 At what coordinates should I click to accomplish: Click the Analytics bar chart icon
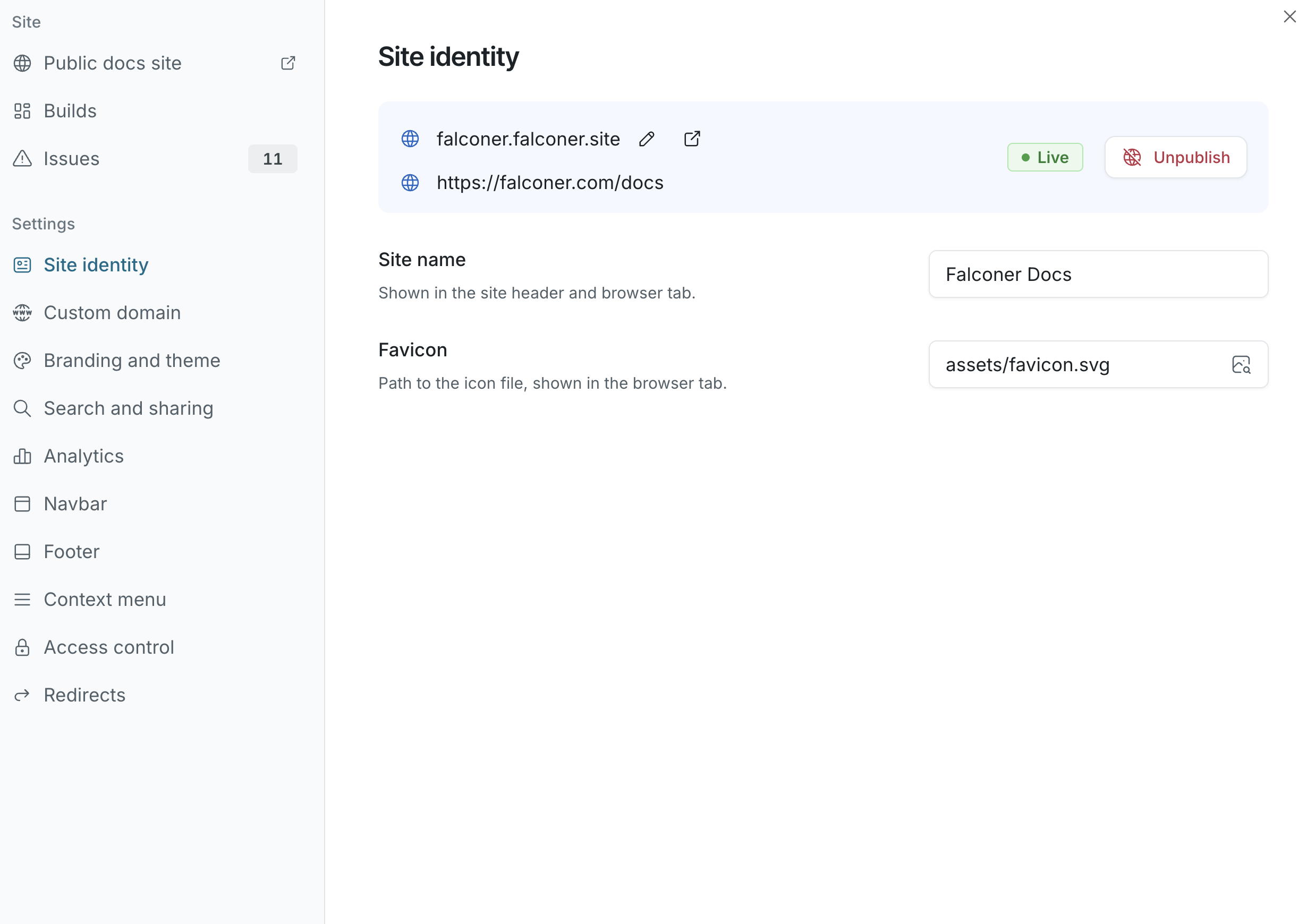pyautogui.click(x=22, y=456)
